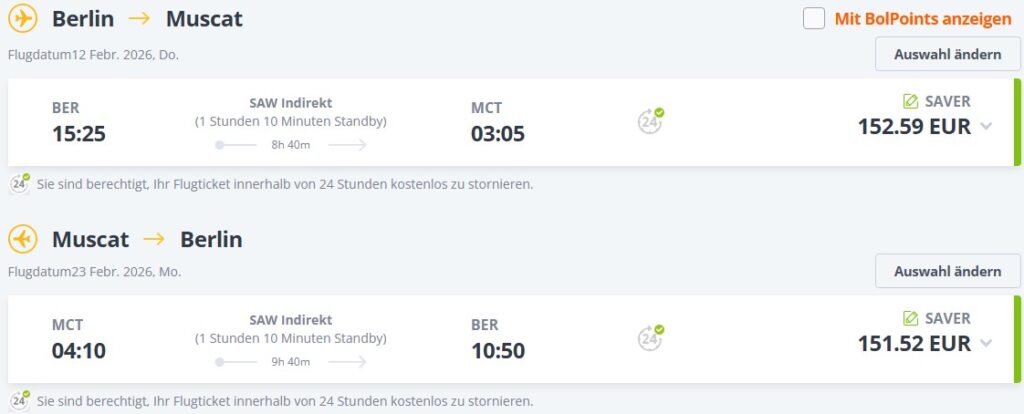Click the 24h cancellation icon in BER–MCT row

coord(650,121)
